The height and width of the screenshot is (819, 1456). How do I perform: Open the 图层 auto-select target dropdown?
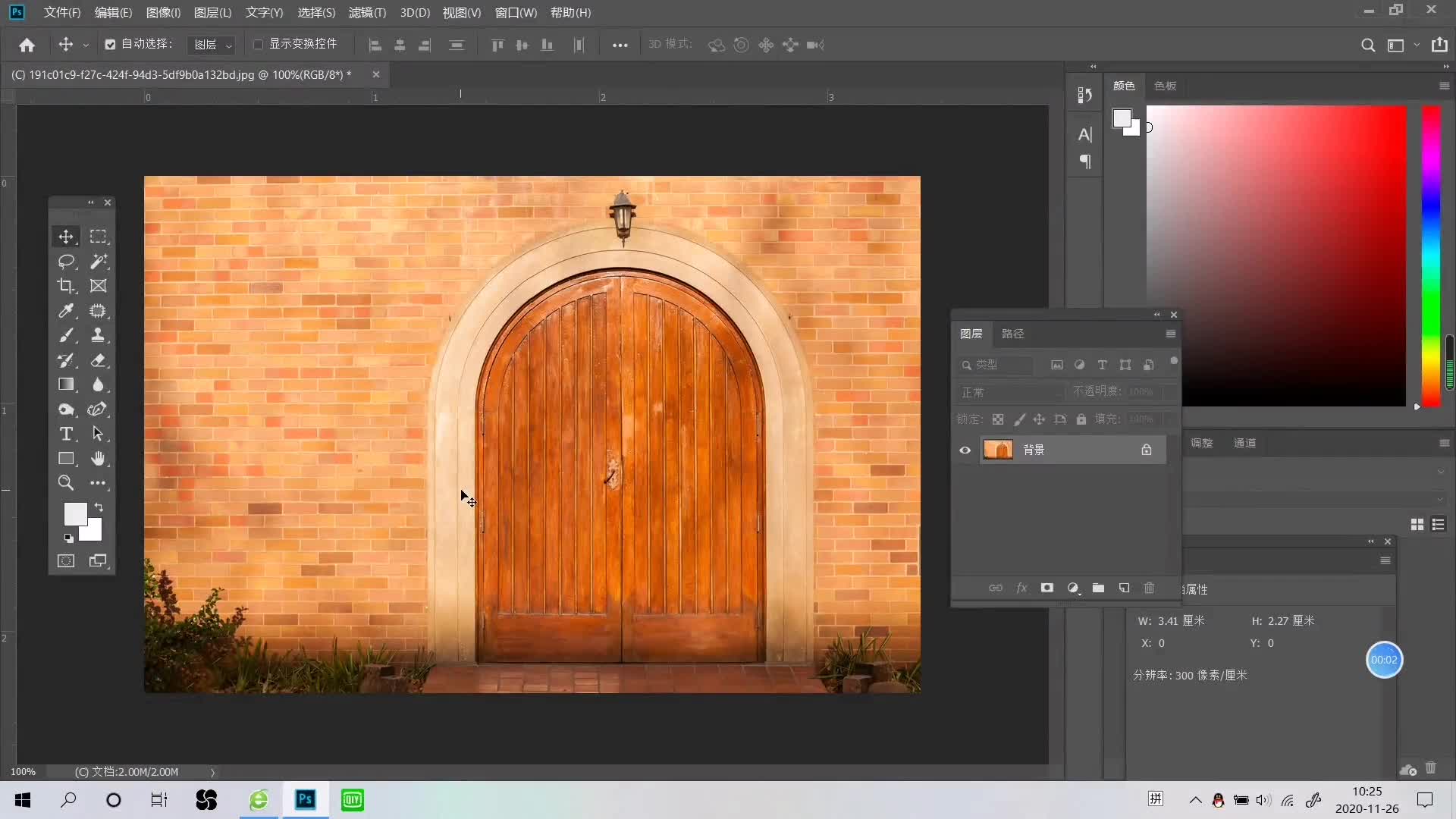tap(212, 45)
